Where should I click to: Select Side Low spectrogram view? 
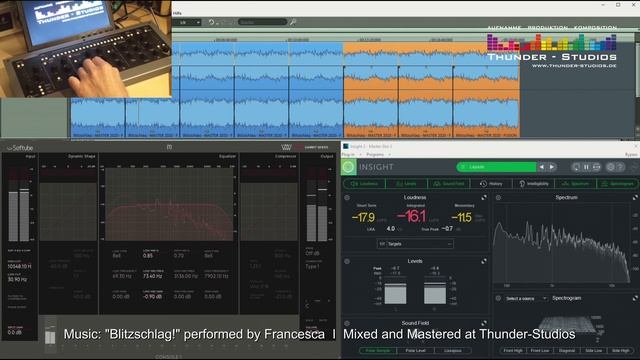pyautogui.click(x=594, y=351)
